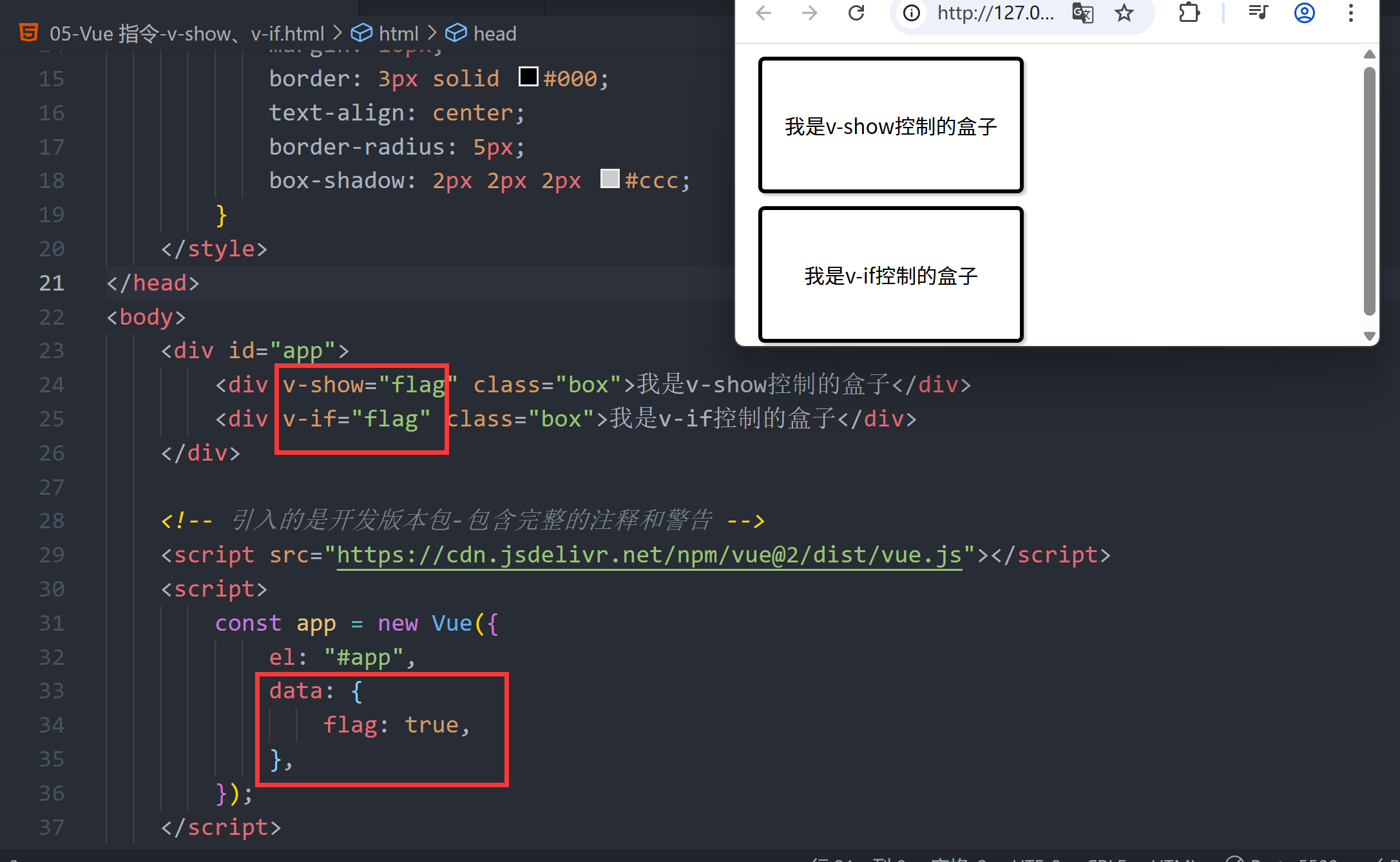The height and width of the screenshot is (862, 1400).
Task: Click the closing </style> tag on line 20
Action: (x=214, y=249)
